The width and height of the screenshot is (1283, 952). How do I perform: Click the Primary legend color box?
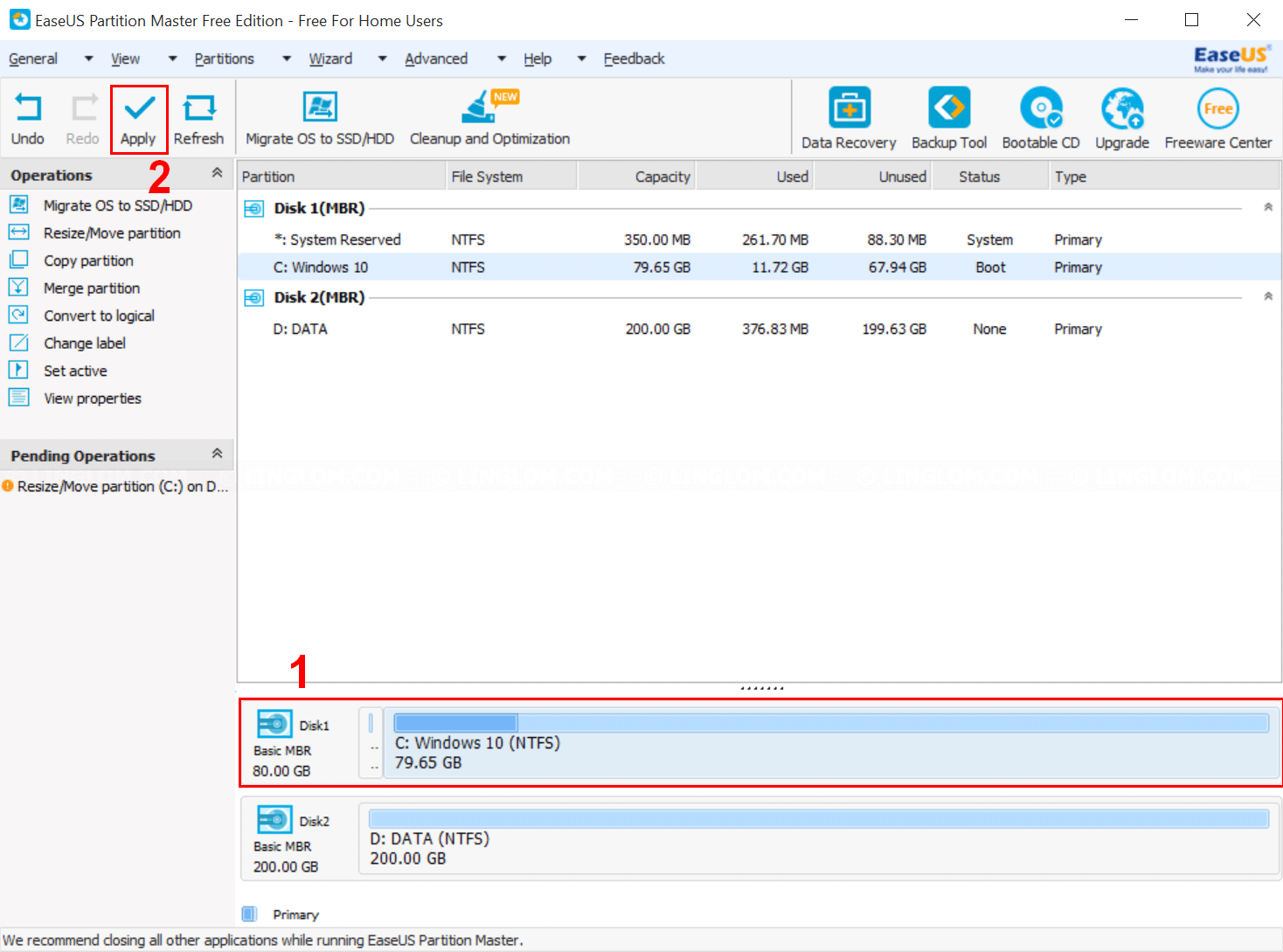[x=249, y=914]
